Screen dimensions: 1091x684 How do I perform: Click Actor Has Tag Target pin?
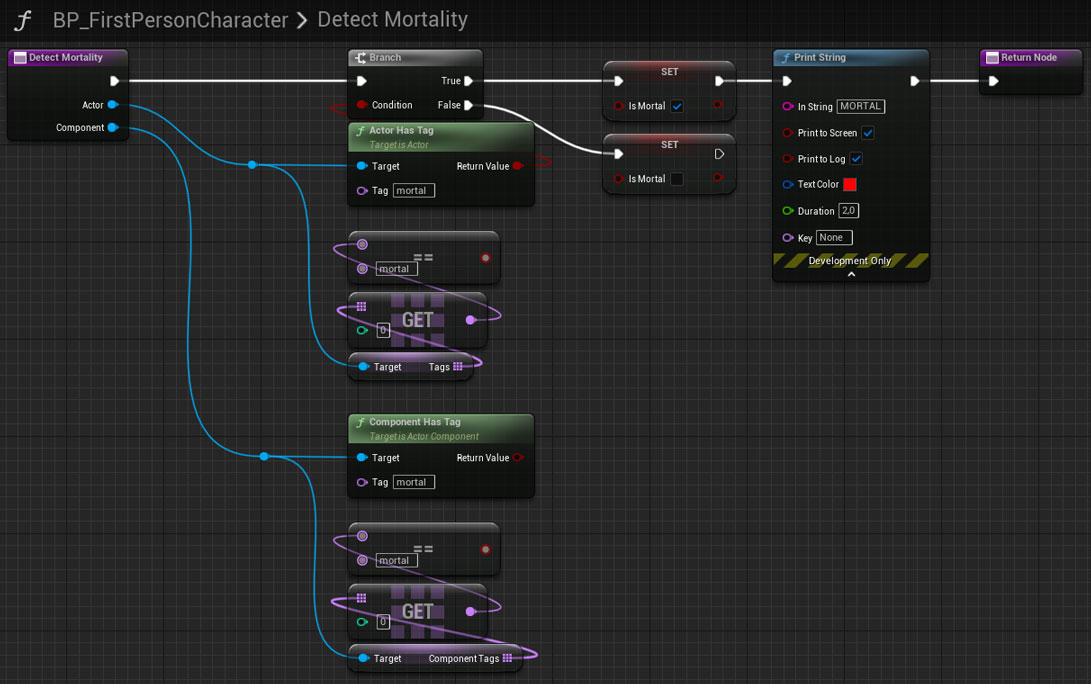[x=362, y=166]
